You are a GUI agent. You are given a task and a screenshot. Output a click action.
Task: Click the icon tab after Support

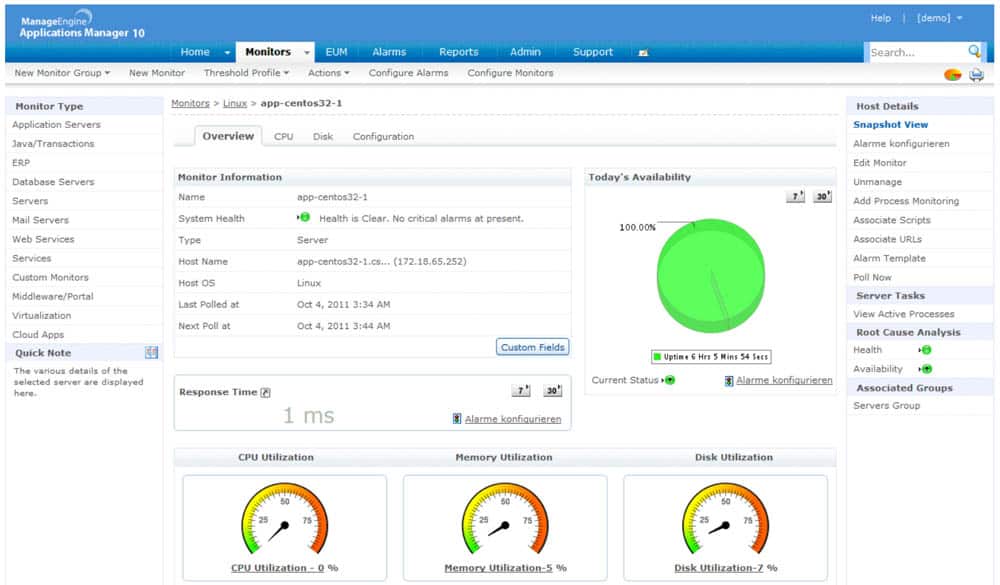click(x=643, y=52)
